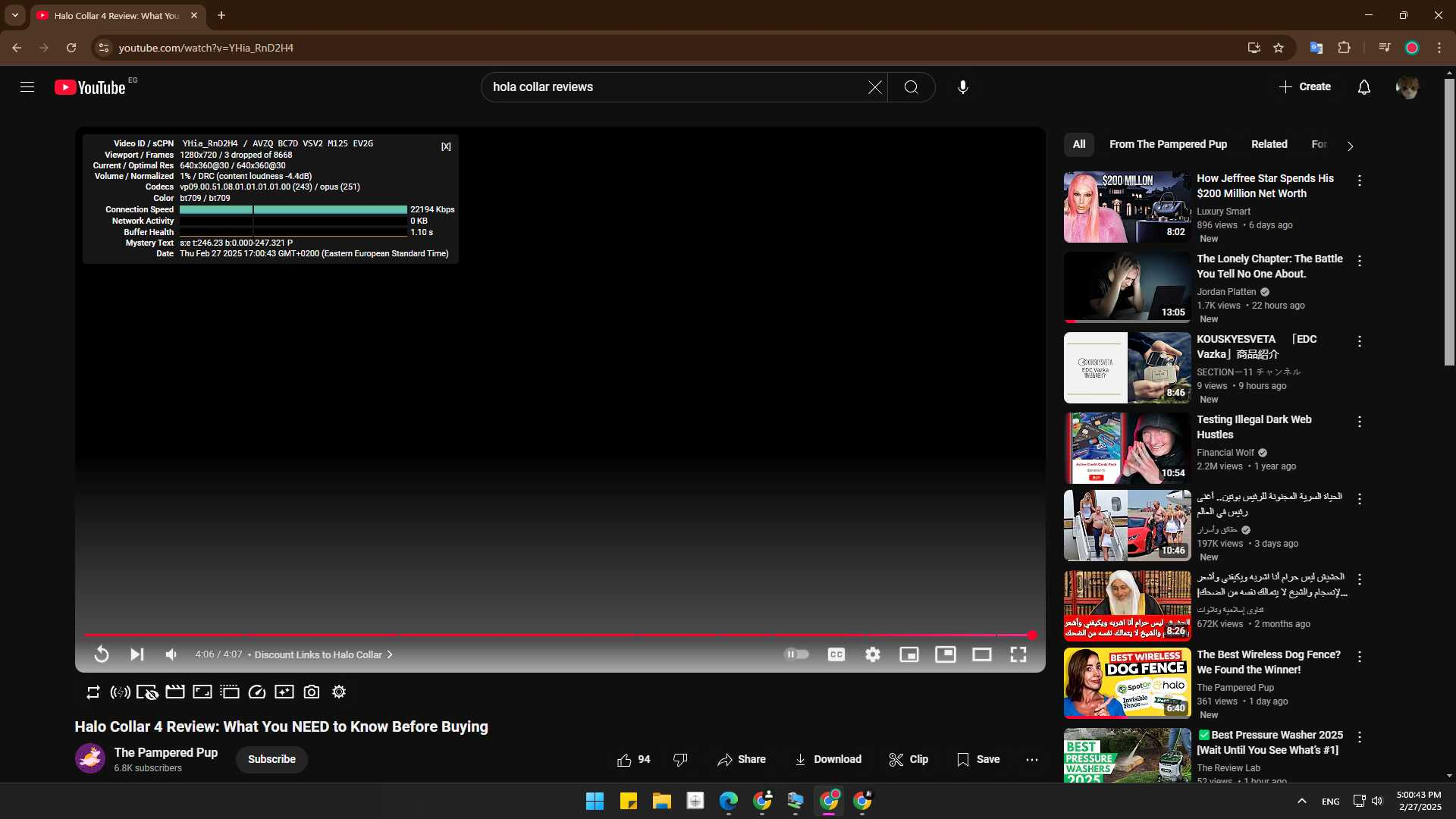Click the playback speed gauge icon
Screen dimensions: 1456x819
coord(257,692)
